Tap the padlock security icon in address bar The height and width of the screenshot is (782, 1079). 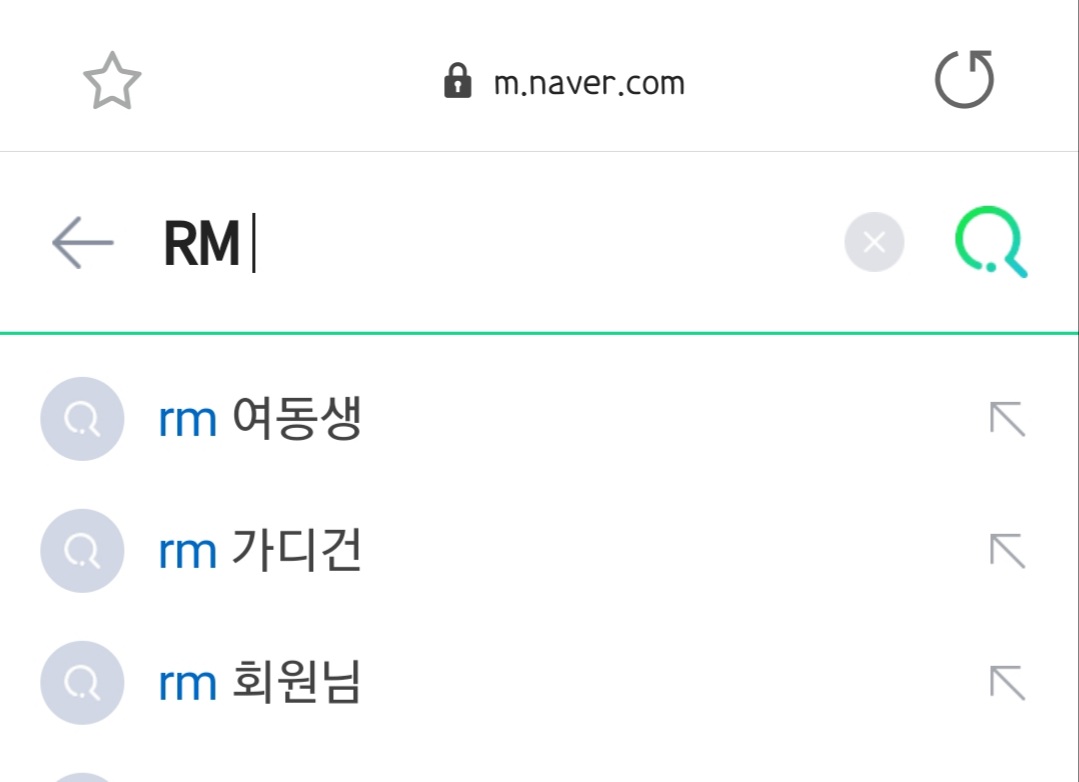point(458,81)
